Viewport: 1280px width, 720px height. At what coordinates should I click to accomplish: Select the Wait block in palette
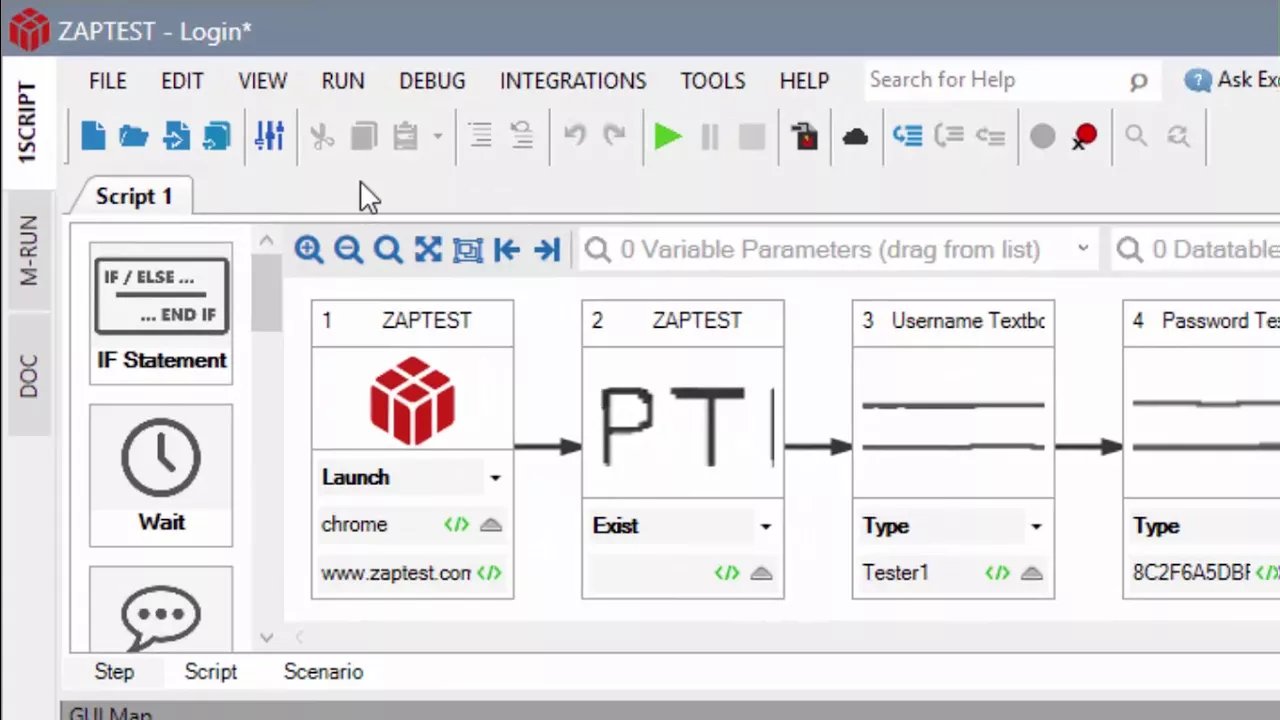(x=161, y=476)
